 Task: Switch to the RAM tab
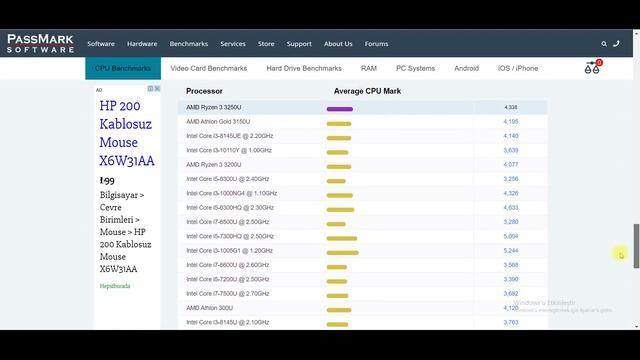click(x=369, y=68)
